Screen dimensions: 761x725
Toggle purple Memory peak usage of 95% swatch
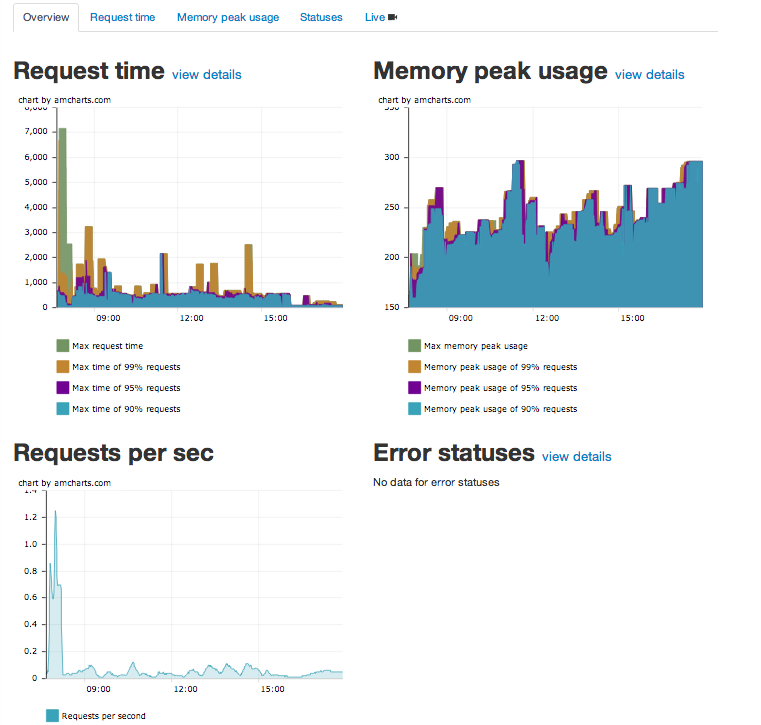[x=414, y=387]
